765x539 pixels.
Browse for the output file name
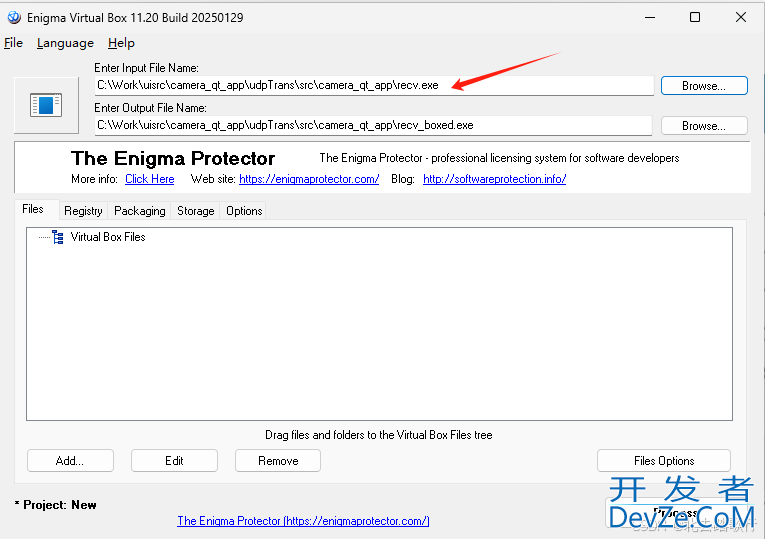(704, 126)
